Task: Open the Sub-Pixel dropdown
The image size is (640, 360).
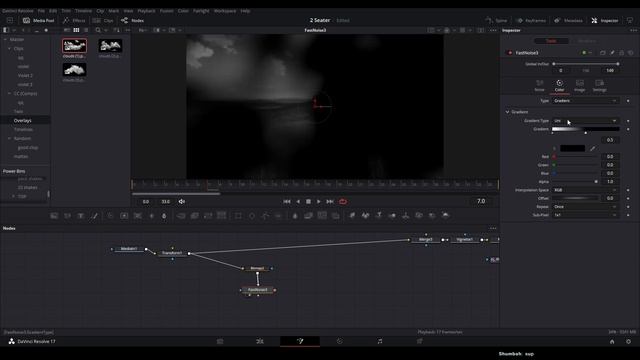Action: pos(585,215)
